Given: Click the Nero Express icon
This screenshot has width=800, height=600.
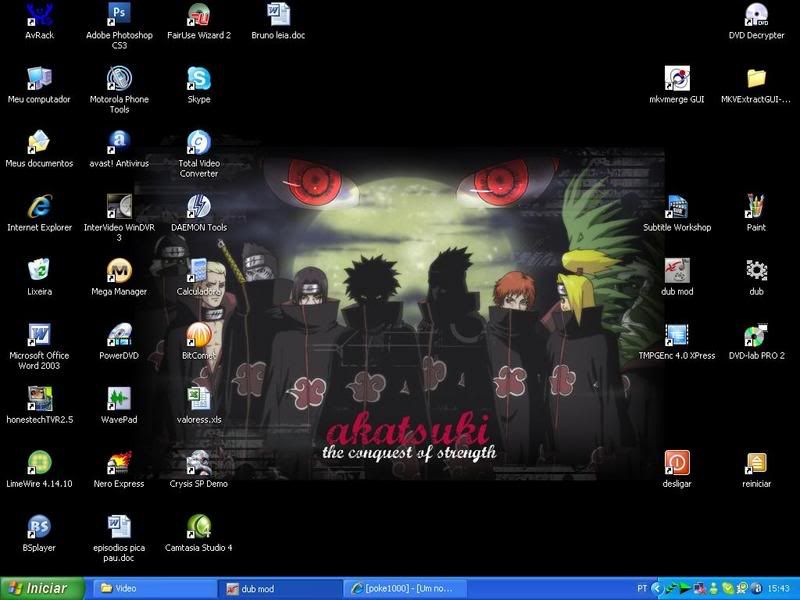Looking at the screenshot, I should (x=119, y=463).
